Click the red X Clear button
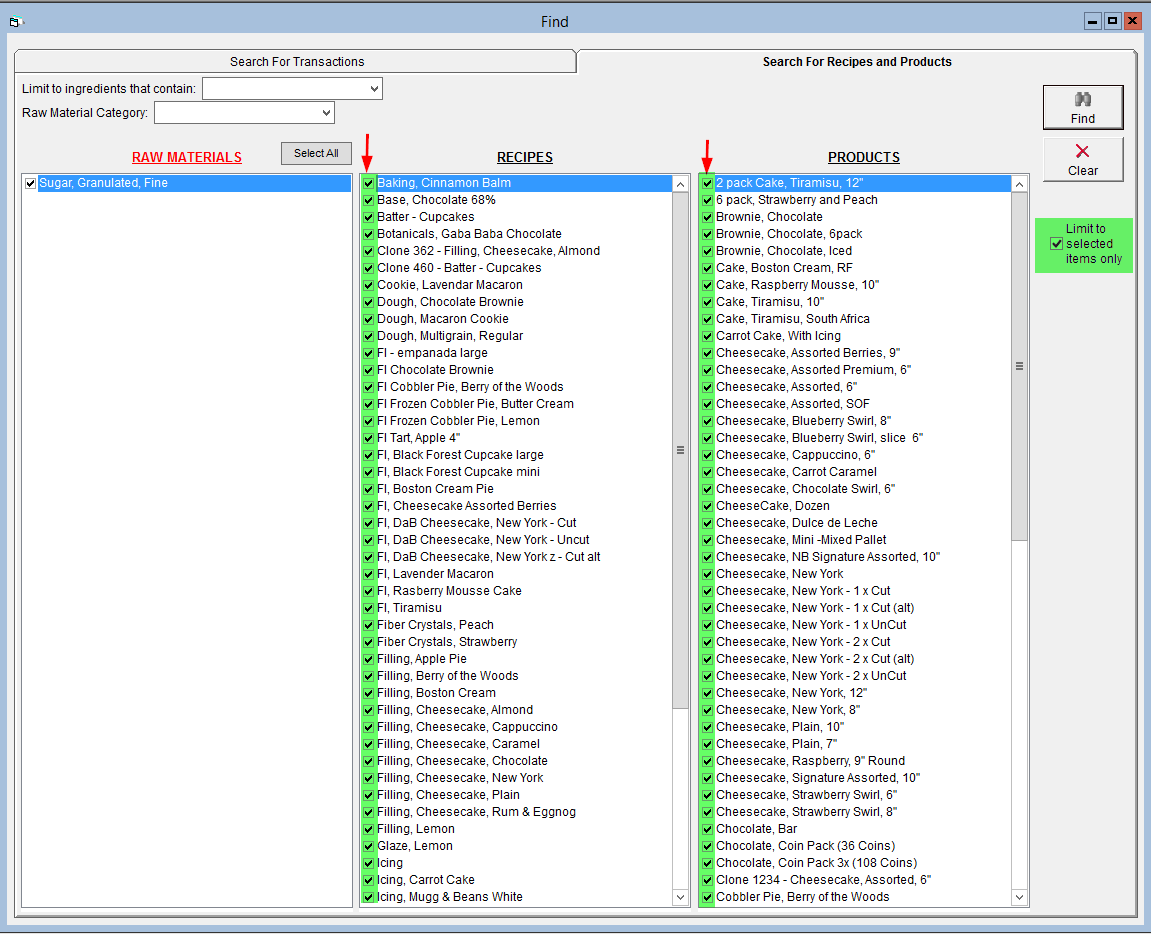 1082,159
